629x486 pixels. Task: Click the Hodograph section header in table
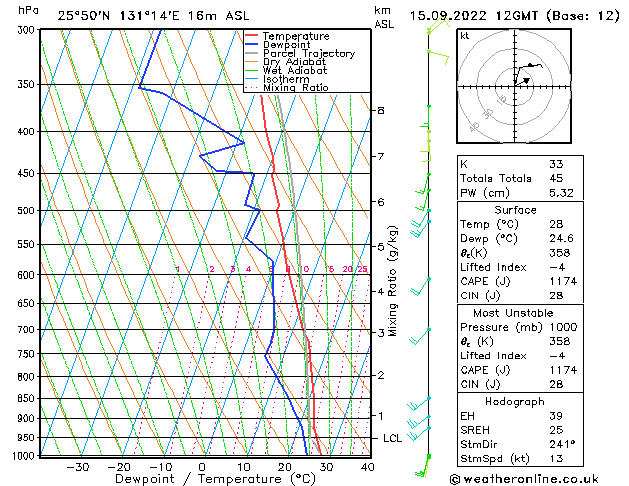517,401
